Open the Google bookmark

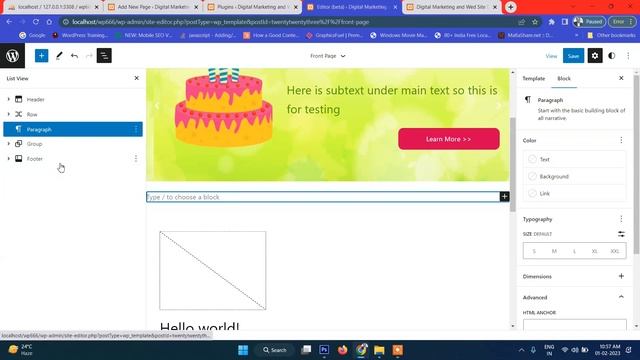(32, 36)
